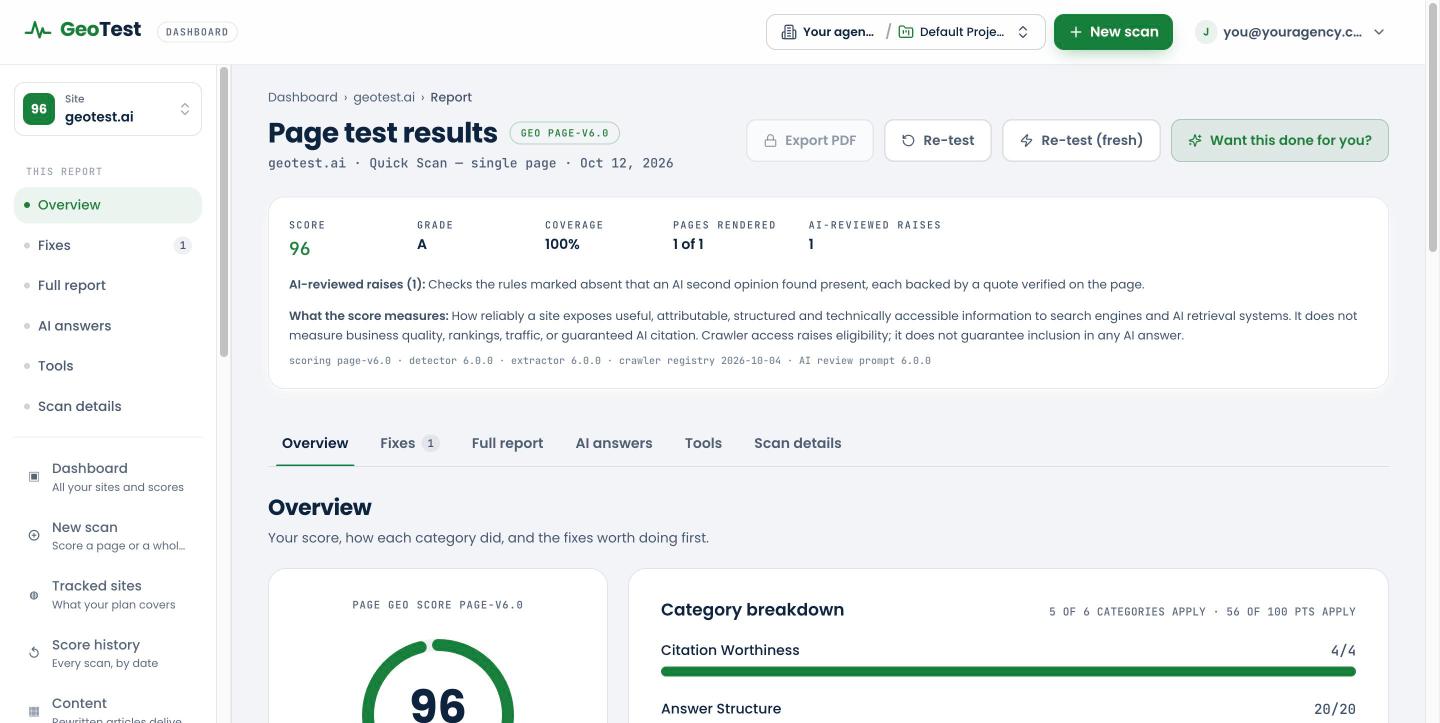Click the lock icon on Export PDF
This screenshot has width=1440, height=723.
pos(771,141)
